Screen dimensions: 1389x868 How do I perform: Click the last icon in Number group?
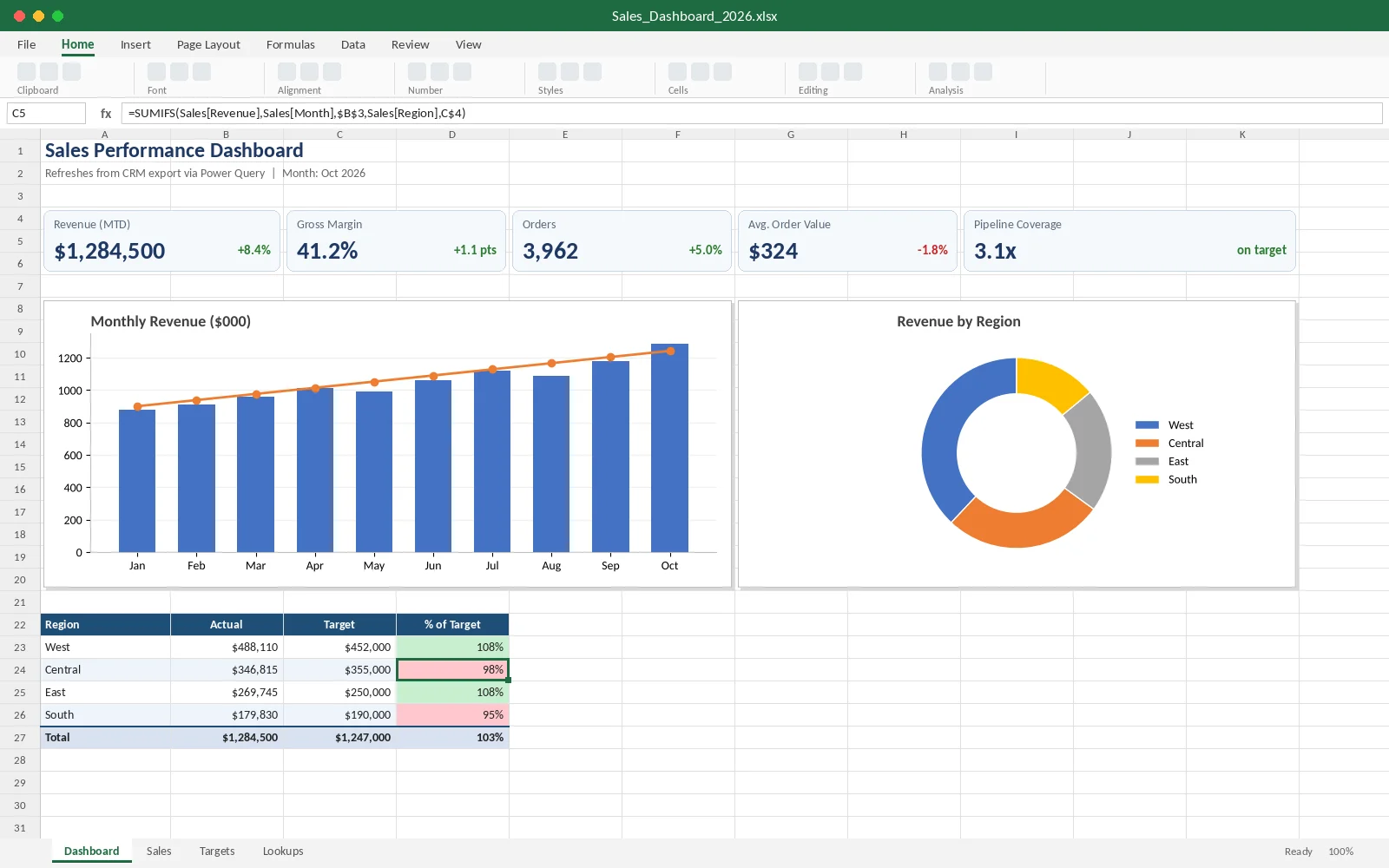463,72
